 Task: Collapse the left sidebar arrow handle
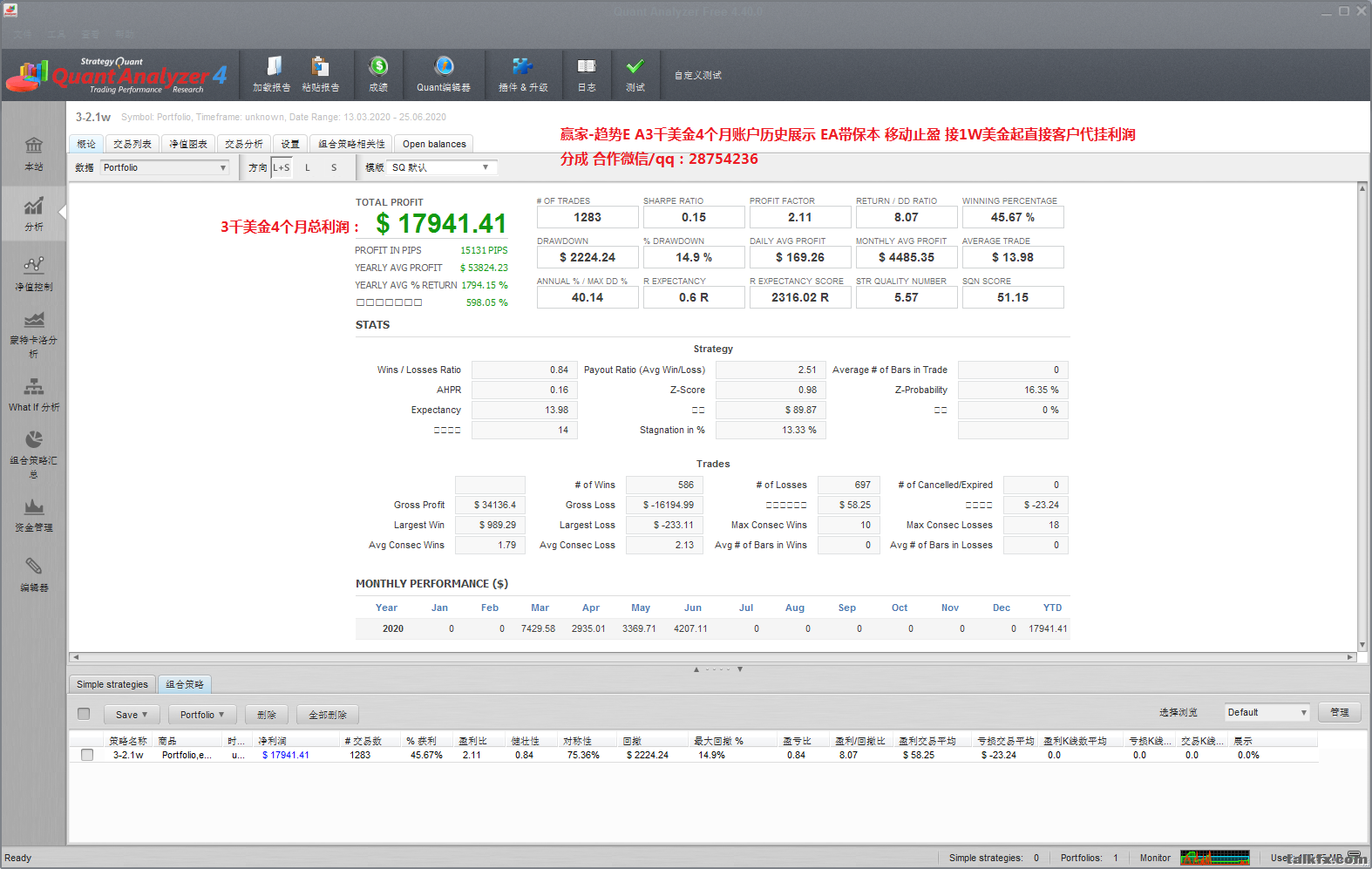coord(62,212)
